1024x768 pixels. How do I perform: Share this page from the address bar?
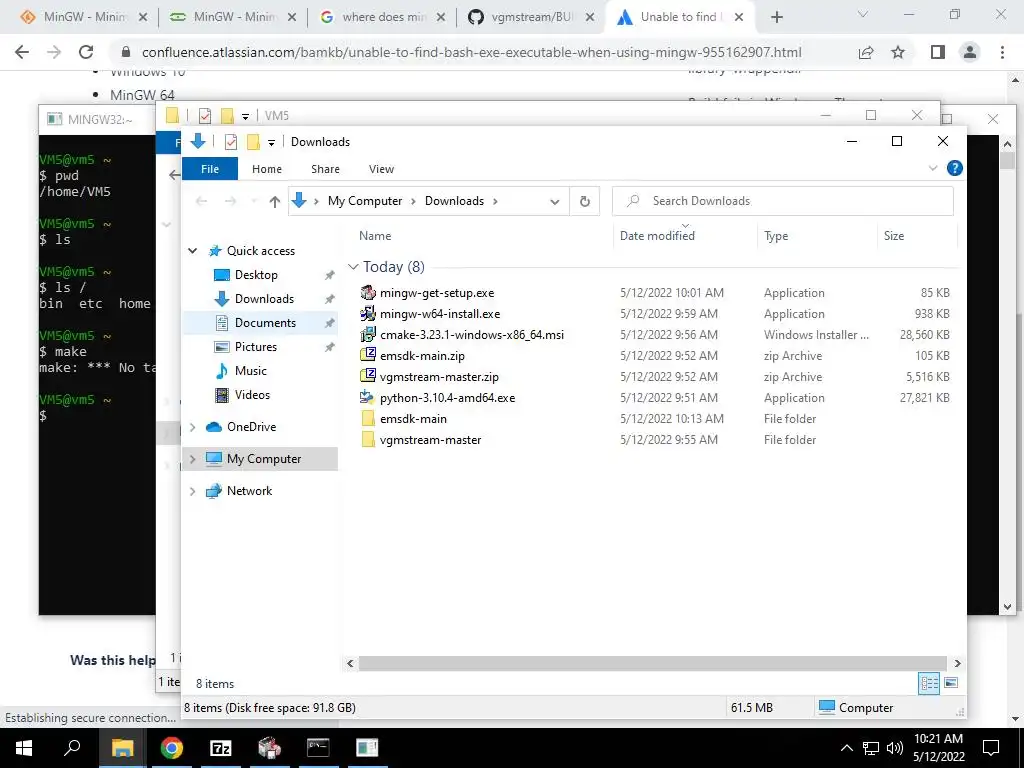point(866,52)
